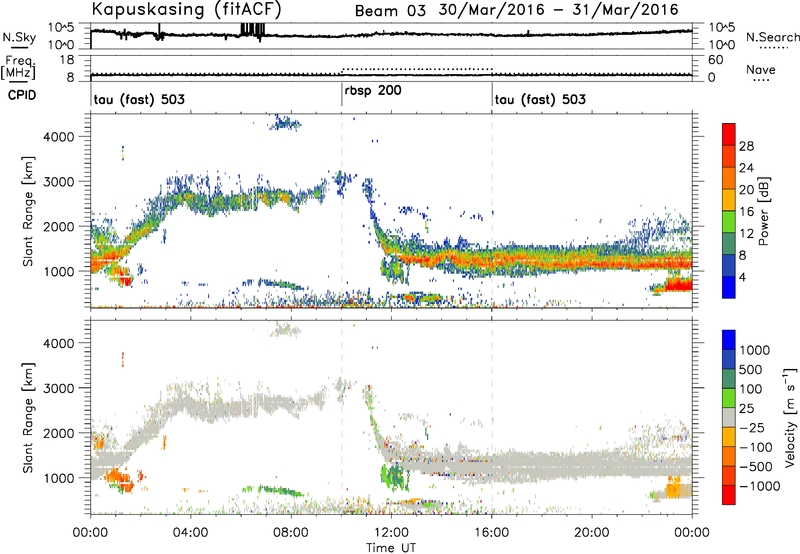Click the '1000' tick on the velocity colorbar

pyautogui.click(x=755, y=350)
